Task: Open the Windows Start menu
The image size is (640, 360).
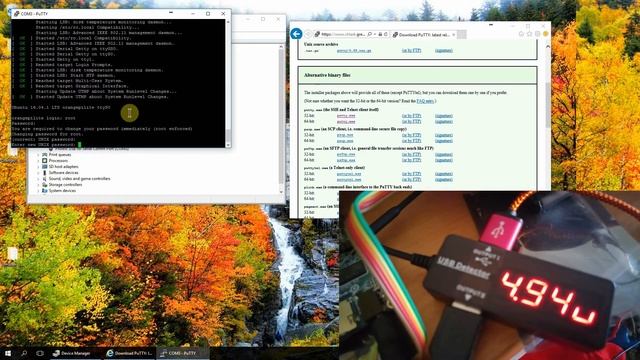Action: coord(8,353)
